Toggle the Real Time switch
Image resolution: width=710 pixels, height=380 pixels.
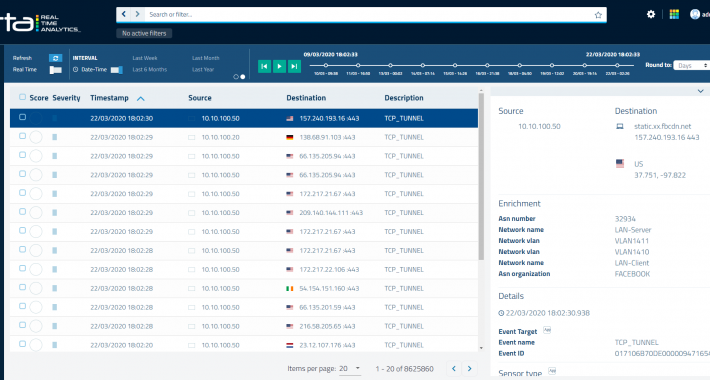[55, 70]
